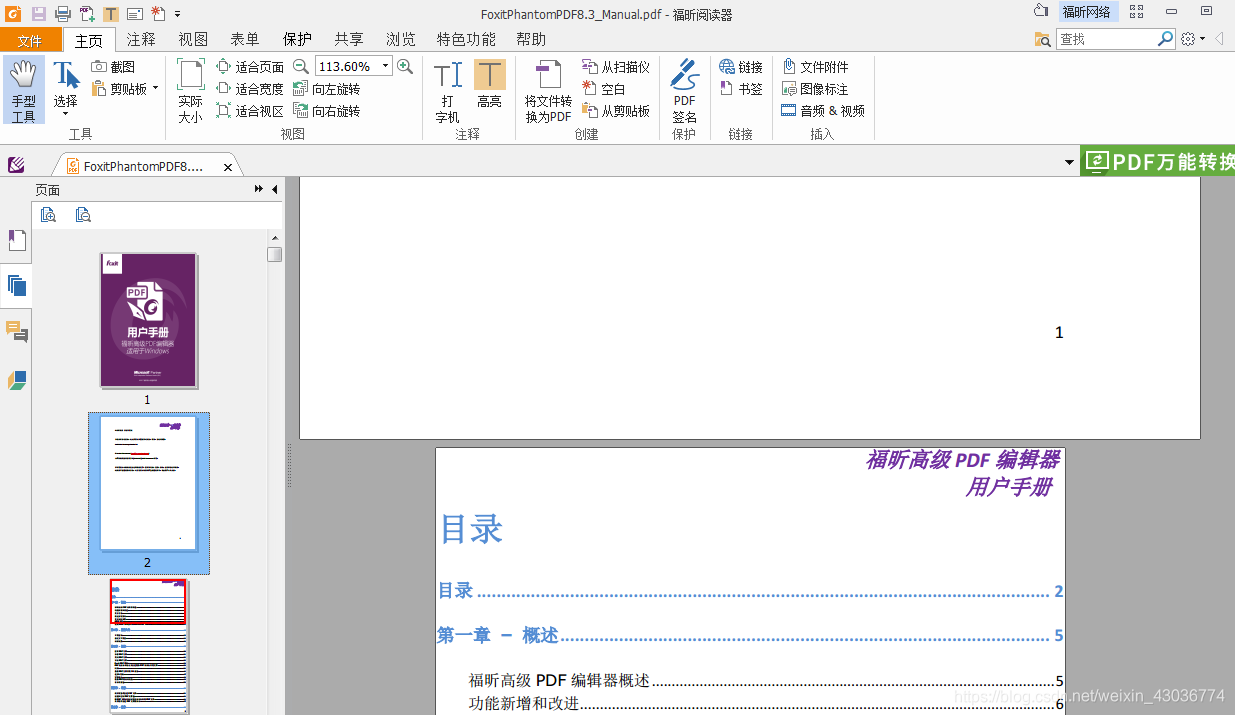The width and height of the screenshot is (1235, 715).
Task: Open the 特色功能 ribbon tab
Action: coord(466,40)
